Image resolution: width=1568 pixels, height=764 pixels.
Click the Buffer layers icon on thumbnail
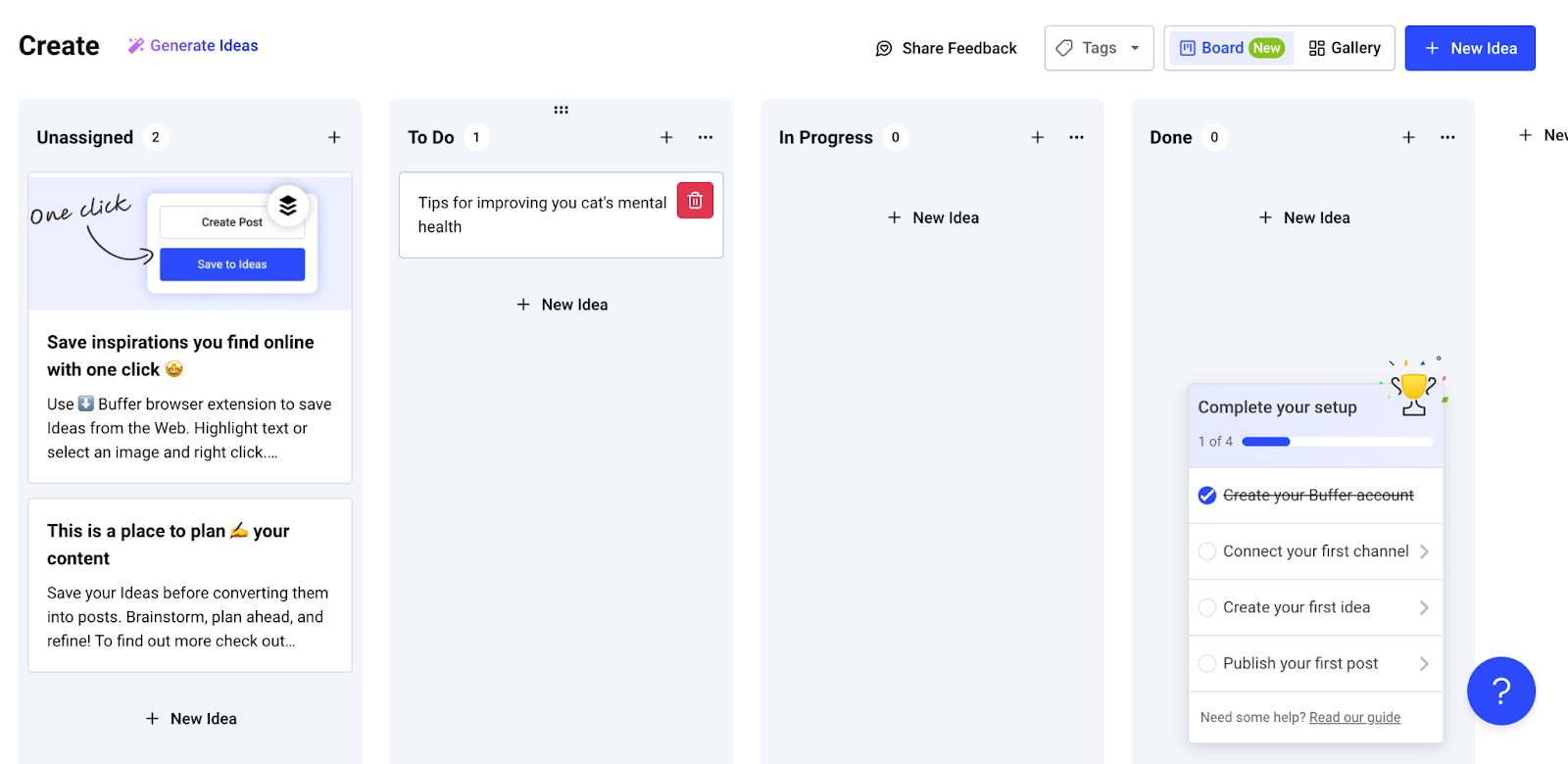288,206
